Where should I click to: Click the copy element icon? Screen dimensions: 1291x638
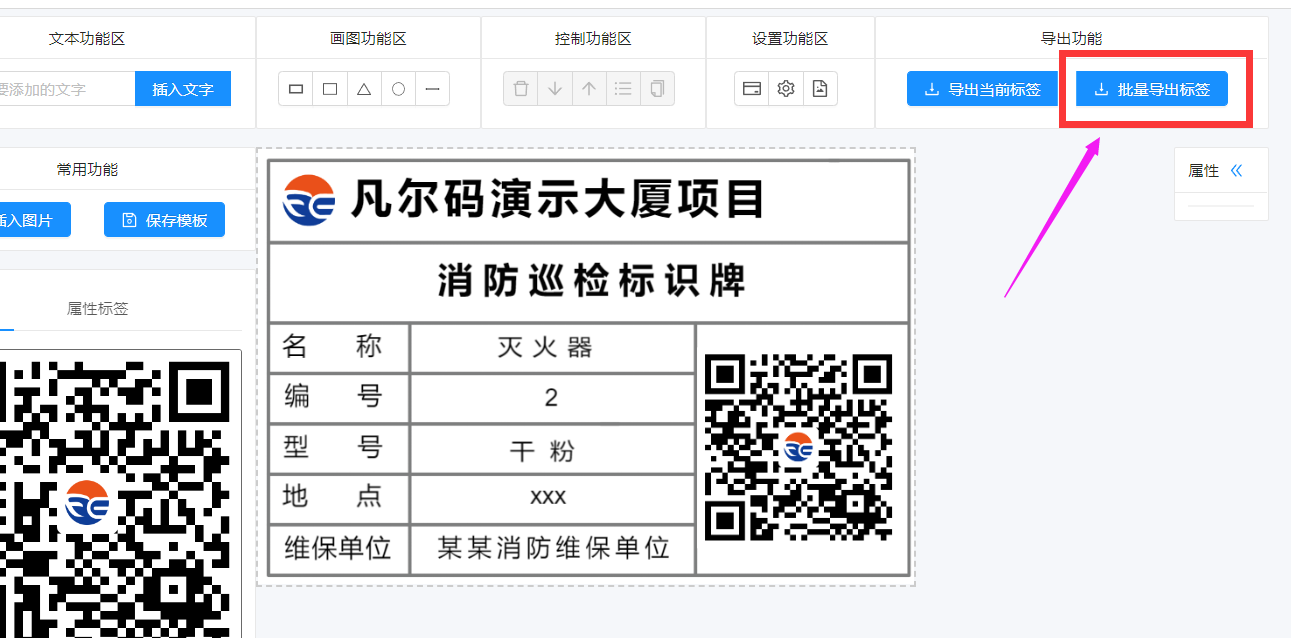657,89
